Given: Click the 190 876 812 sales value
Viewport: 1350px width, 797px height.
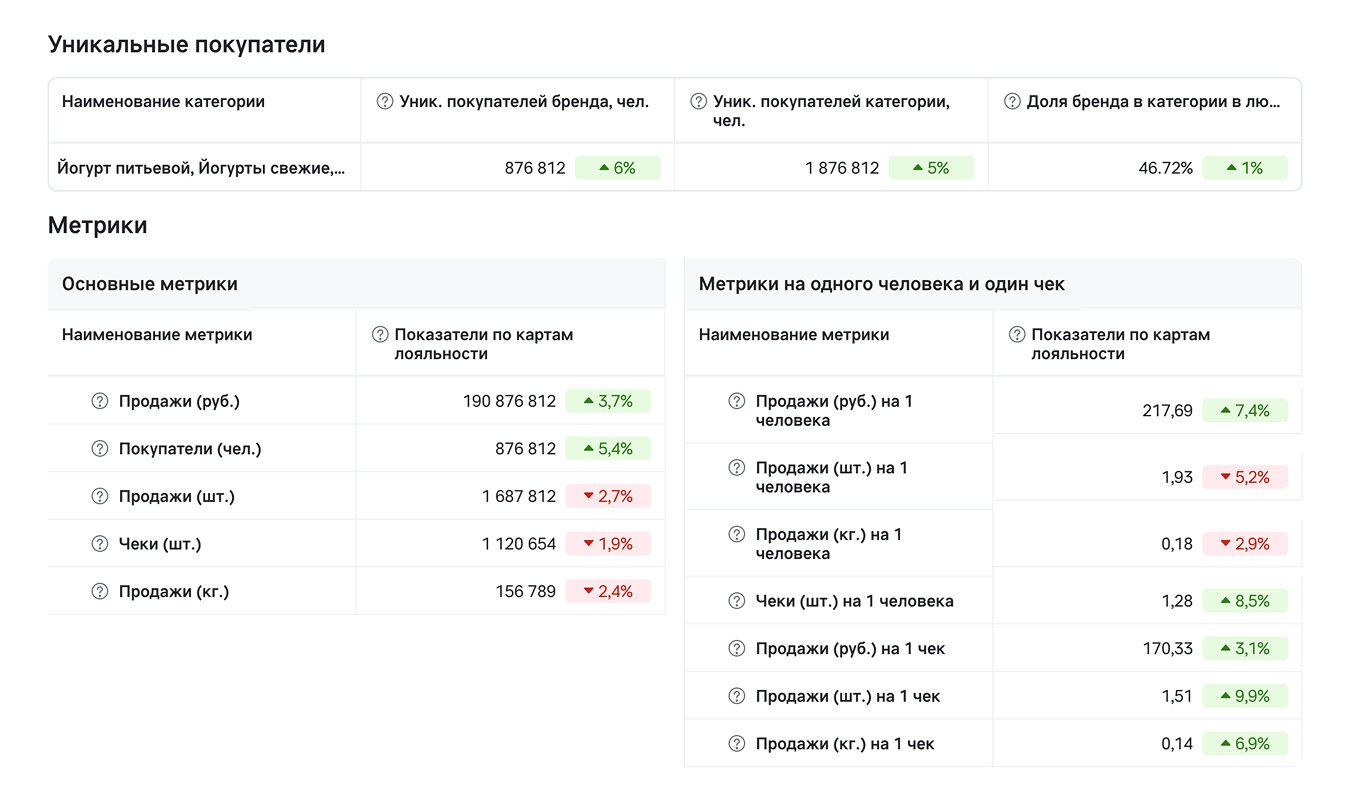Looking at the screenshot, I should point(509,401).
